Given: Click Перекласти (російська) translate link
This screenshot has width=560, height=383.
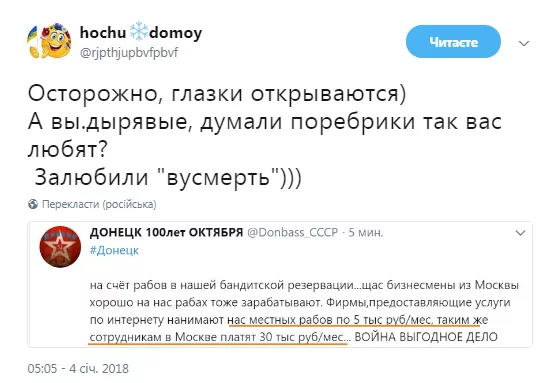Looking at the screenshot, I should point(99,204).
